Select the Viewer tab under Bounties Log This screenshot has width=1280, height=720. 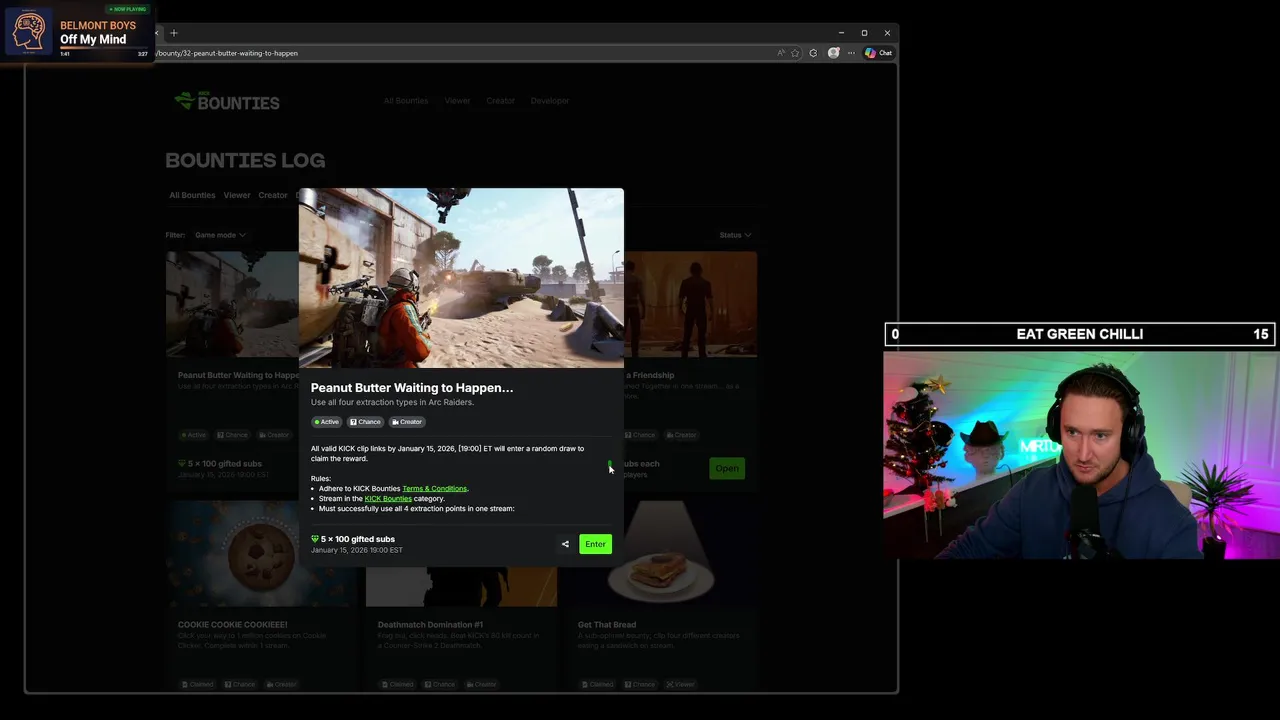pyautogui.click(x=237, y=195)
